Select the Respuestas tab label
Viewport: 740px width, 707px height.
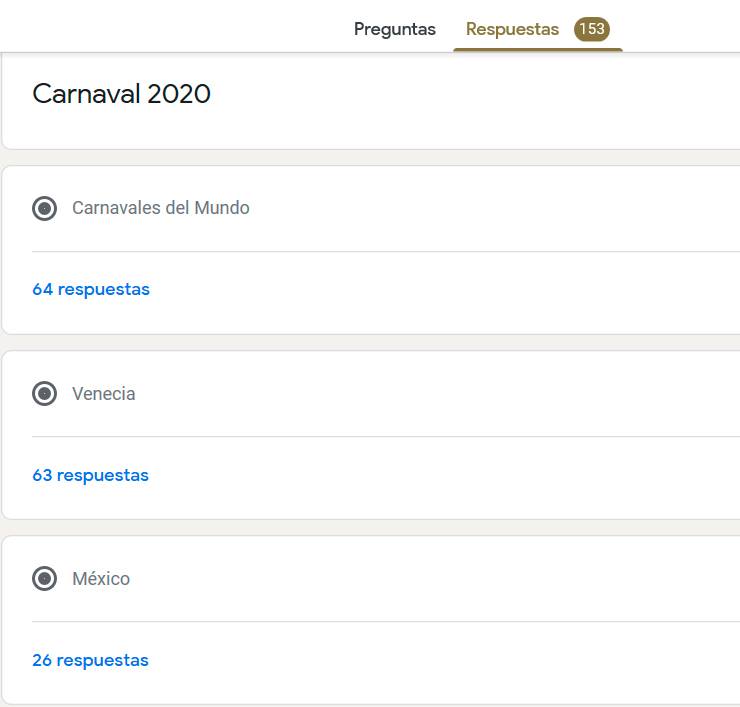512,29
